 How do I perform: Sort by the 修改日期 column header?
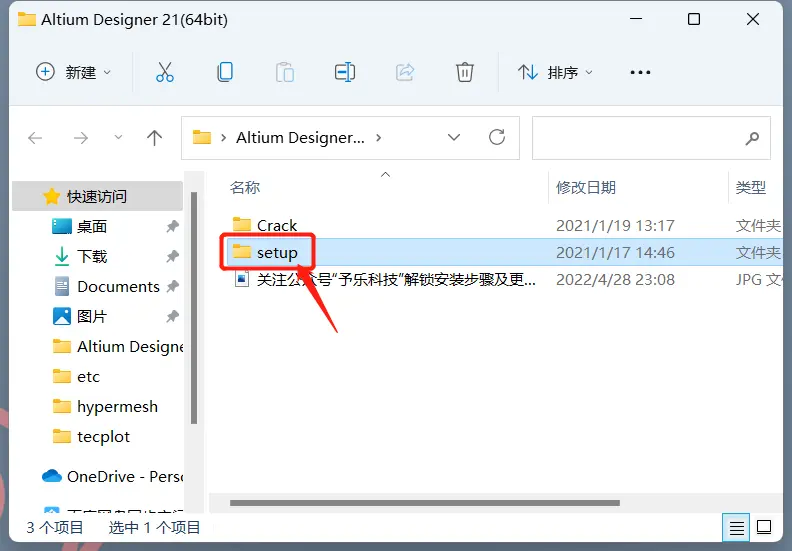(586, 187)
